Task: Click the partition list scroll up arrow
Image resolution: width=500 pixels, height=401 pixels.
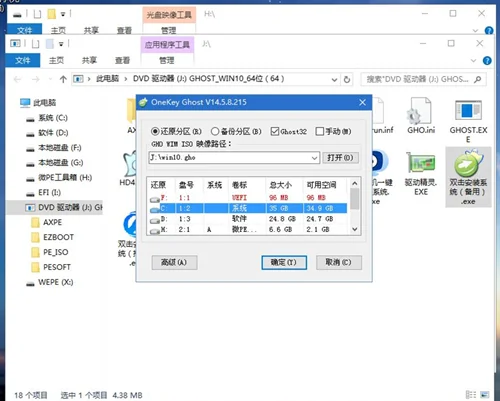Action: point(355,183)
